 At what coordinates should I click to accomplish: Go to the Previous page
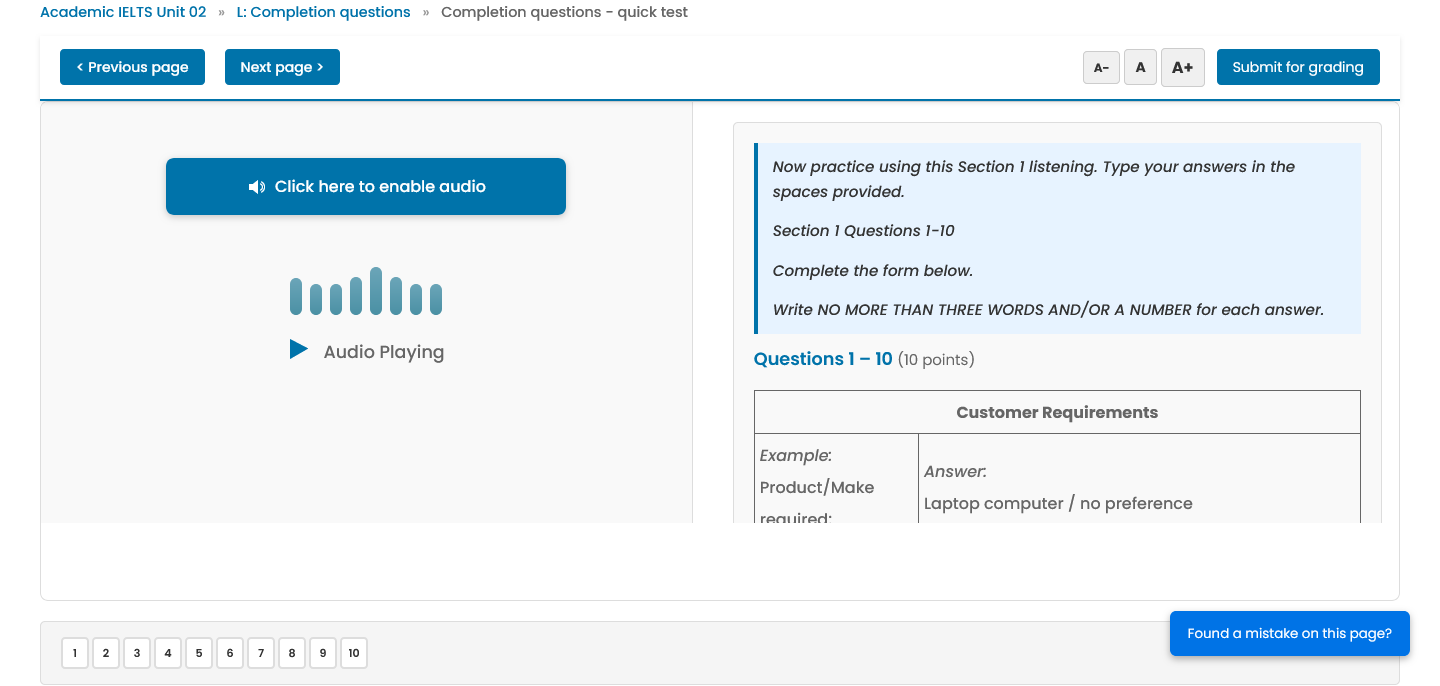pyautogui.click(x=132, y=67)
